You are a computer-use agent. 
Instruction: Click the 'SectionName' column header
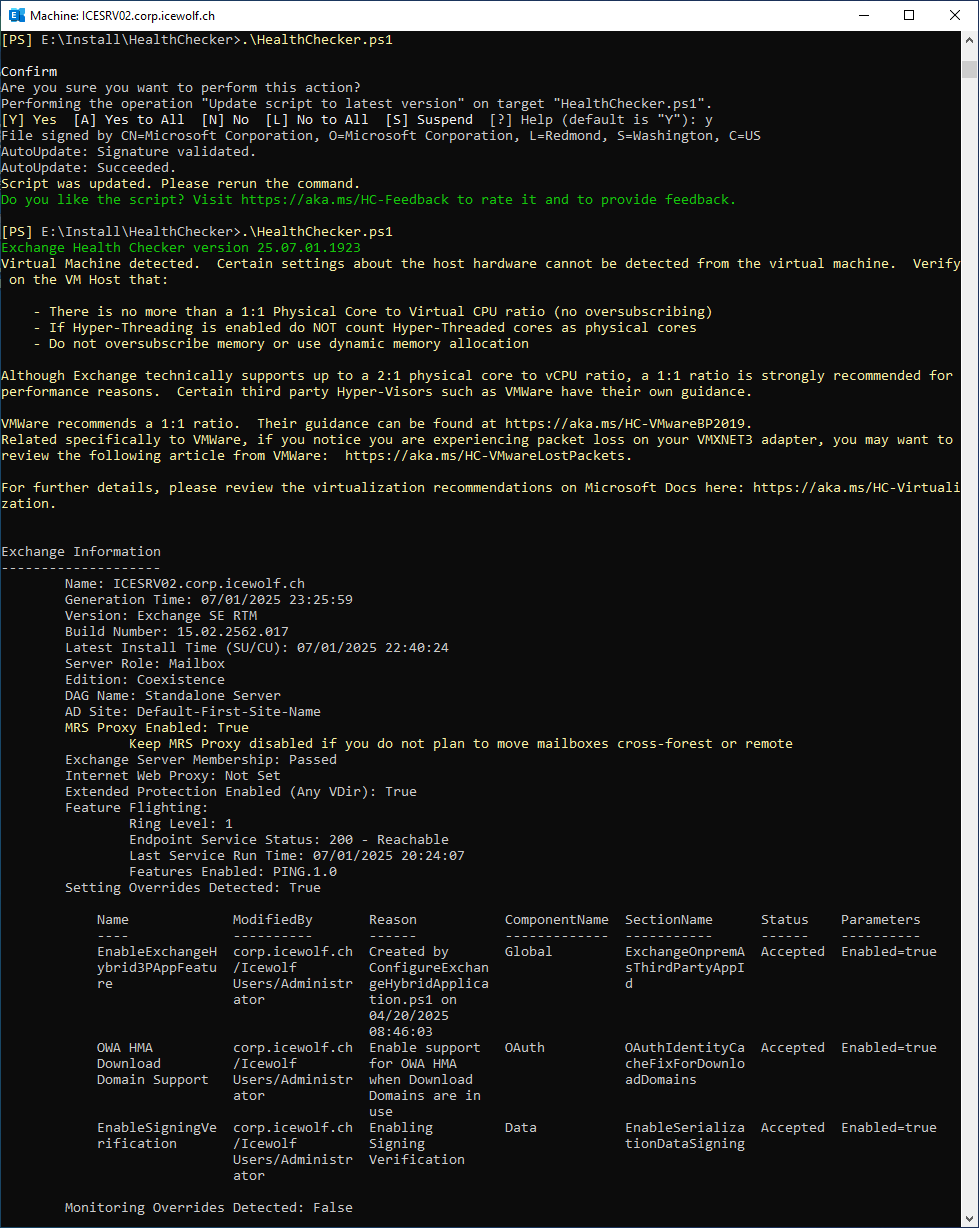click(669, 920)
